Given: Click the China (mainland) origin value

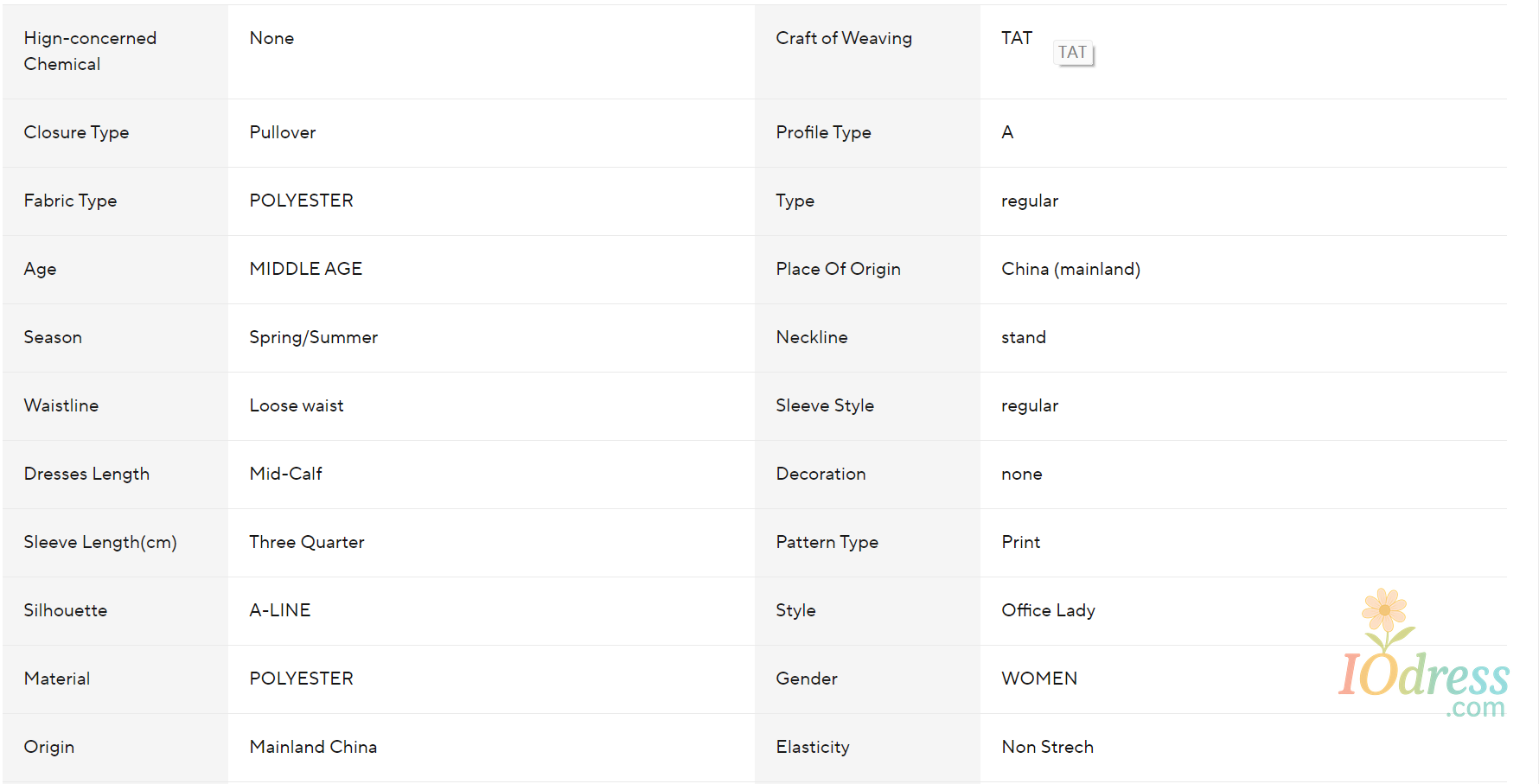Looking at the screenshot, I should [x=1070, y=269].
